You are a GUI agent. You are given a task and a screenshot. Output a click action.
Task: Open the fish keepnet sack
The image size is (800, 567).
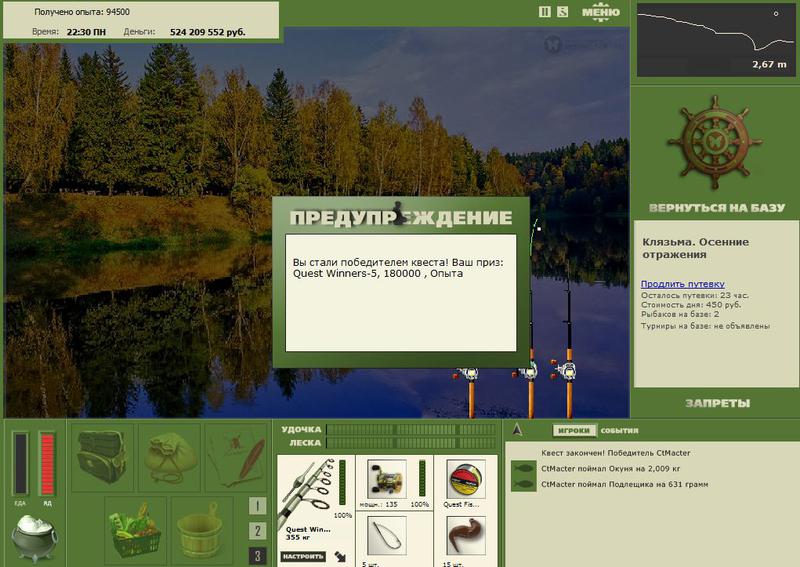(x=169, y=457)
